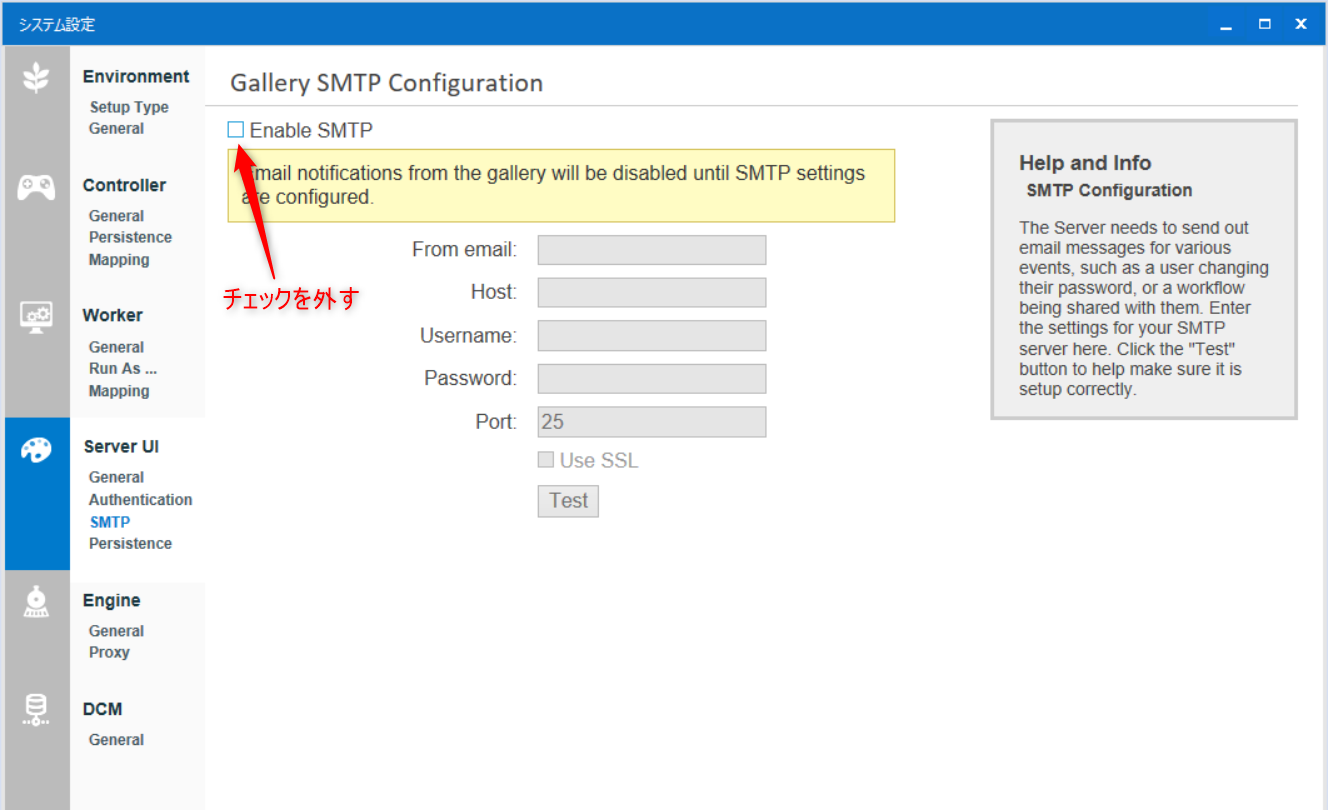
Task: Open the Controller gamepad icon
Action: (37, 187)
